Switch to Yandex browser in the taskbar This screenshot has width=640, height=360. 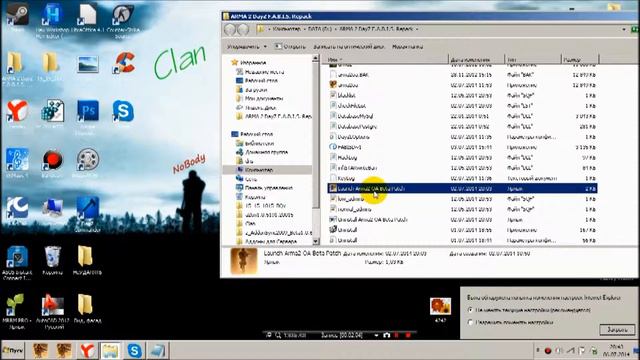point(87,350)
